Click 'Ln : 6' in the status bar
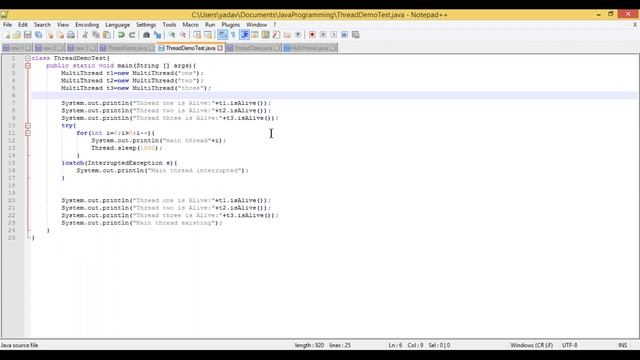The image size is (640, 360). (x=395, y=345)
